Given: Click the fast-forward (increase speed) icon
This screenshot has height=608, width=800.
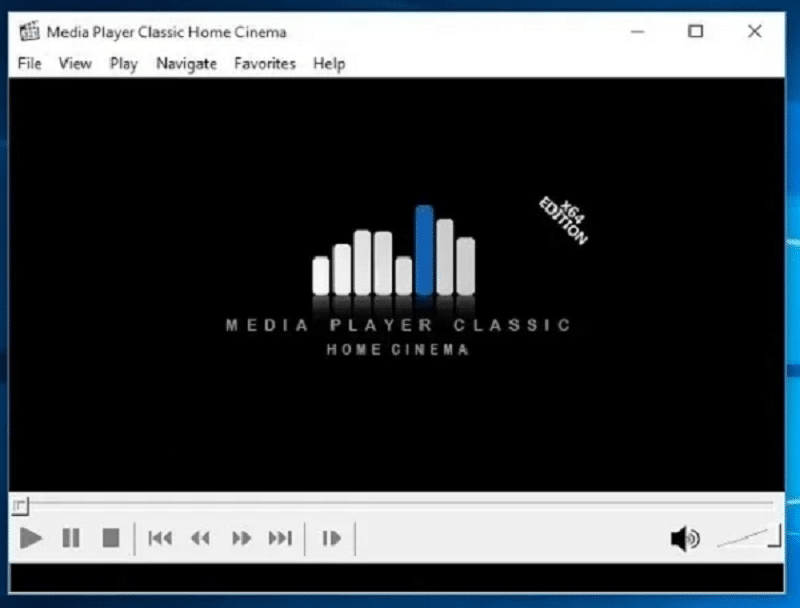Looking at the screenshot, I should (241, 539).
